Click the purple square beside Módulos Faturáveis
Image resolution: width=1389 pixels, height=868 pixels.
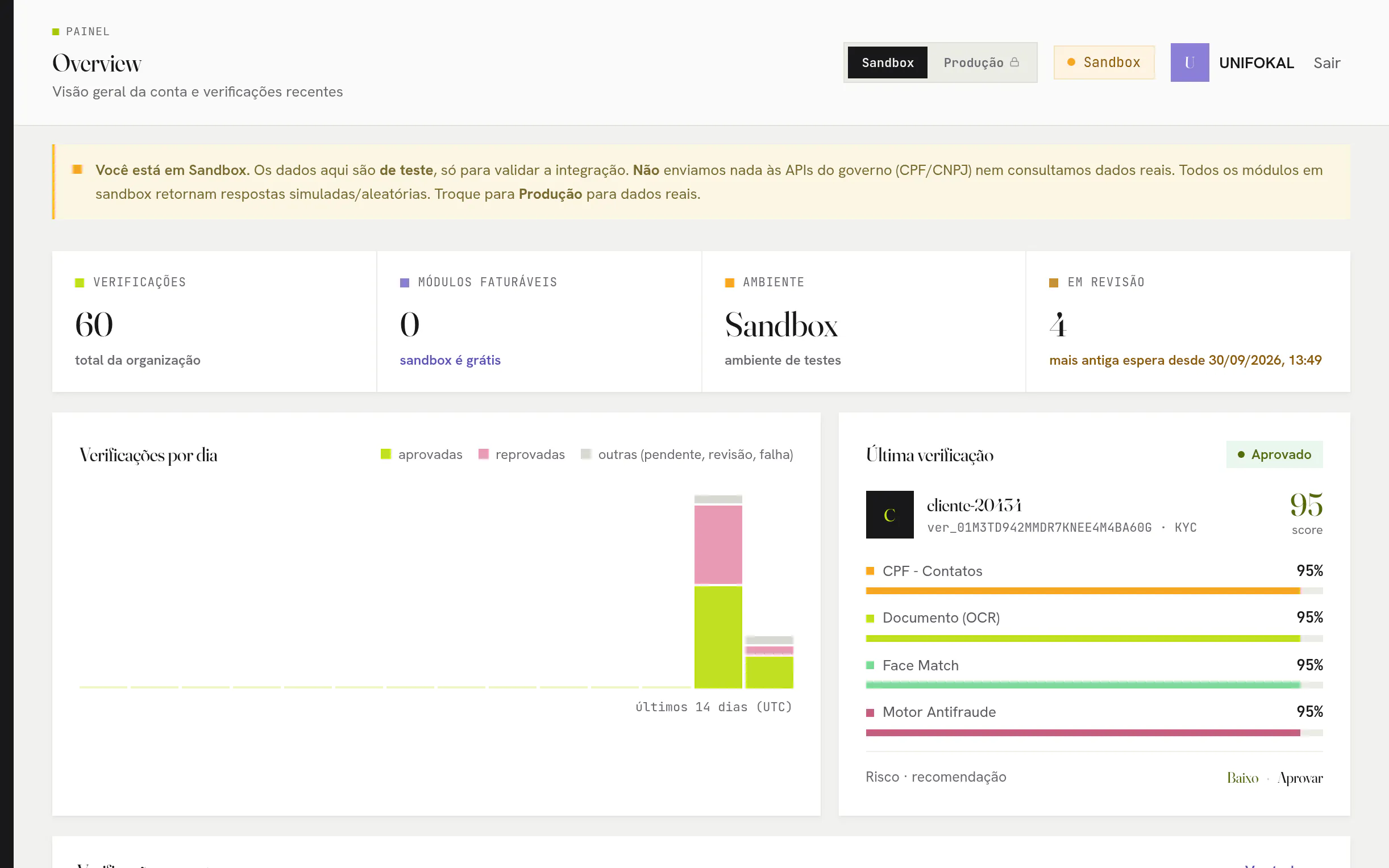point(404,282)
